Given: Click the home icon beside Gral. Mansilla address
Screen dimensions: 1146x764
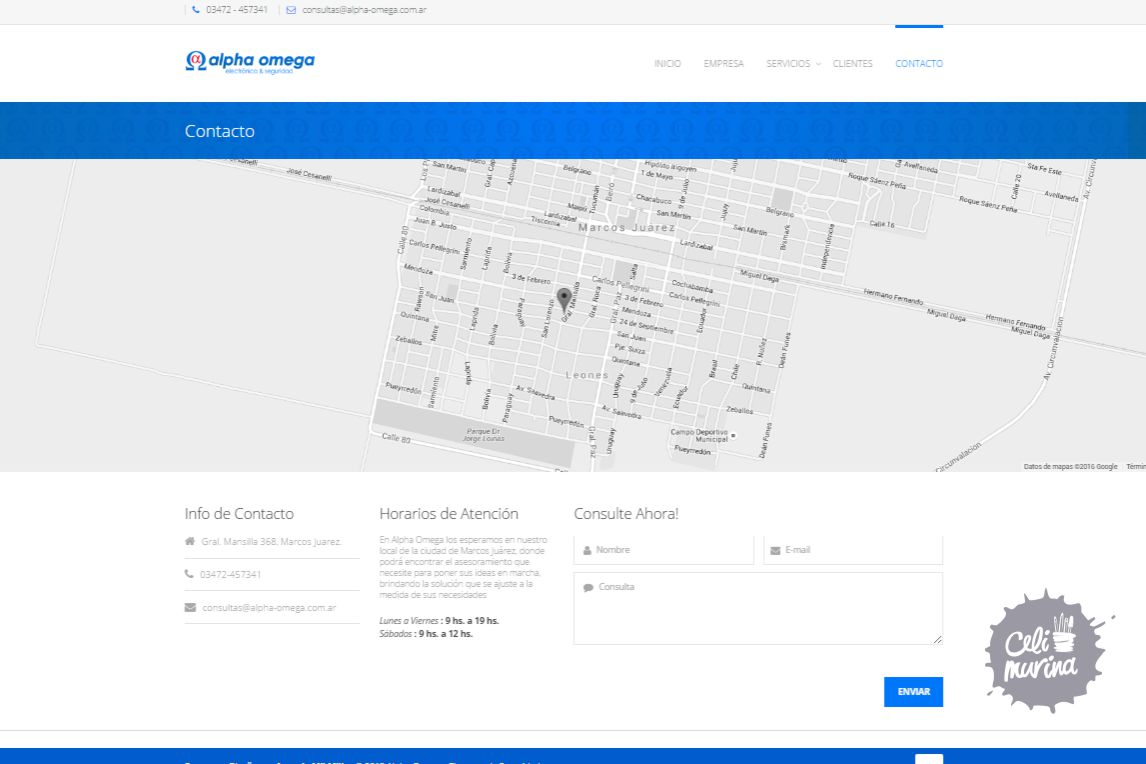Looking at the screenshot, I should pyautogui.click(x=190, y=541).
